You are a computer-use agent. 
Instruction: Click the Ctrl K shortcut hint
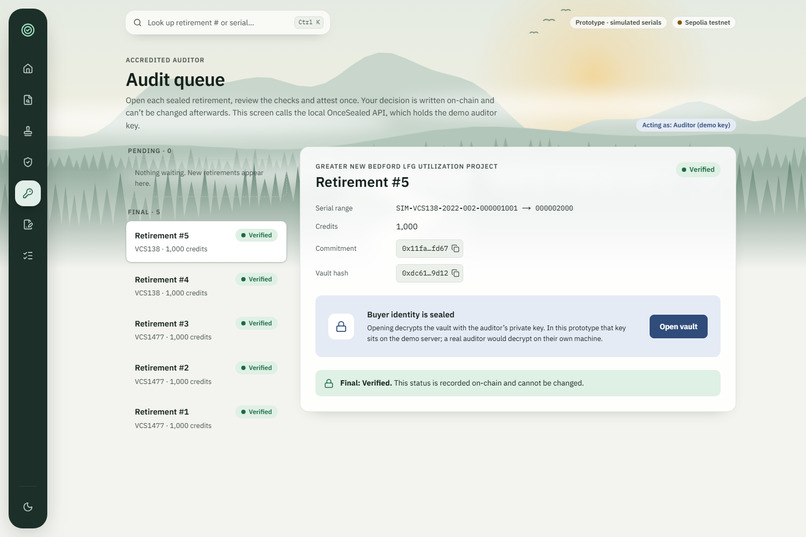309,22
